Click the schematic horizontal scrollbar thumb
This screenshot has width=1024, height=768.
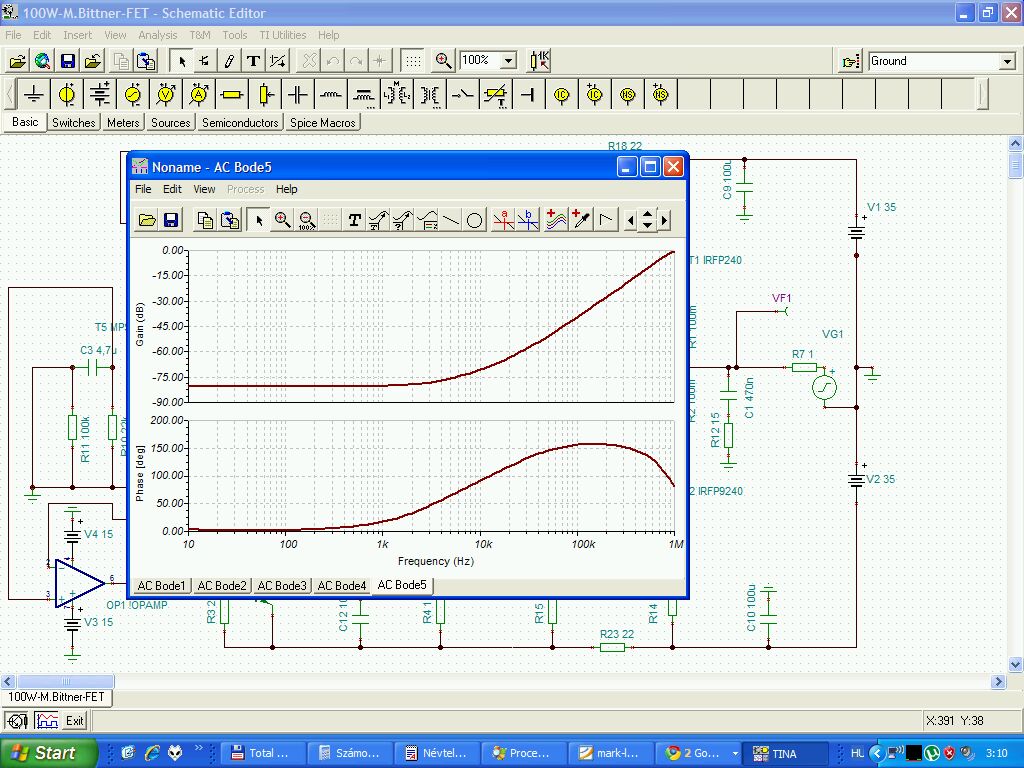[65, 681]
